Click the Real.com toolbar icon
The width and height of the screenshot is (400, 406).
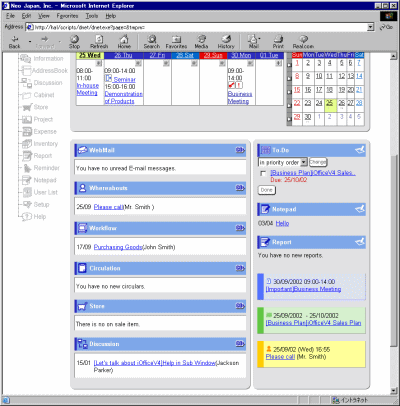[303, 42]
